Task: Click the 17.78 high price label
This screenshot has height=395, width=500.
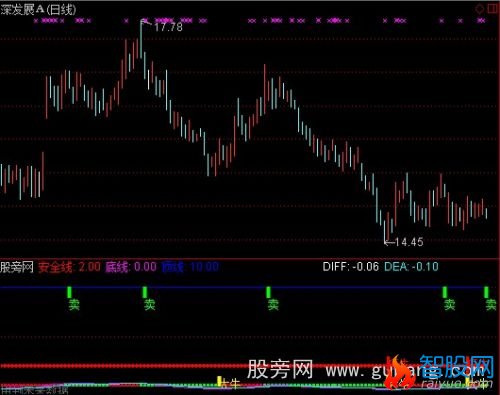Action: point(168,27)
